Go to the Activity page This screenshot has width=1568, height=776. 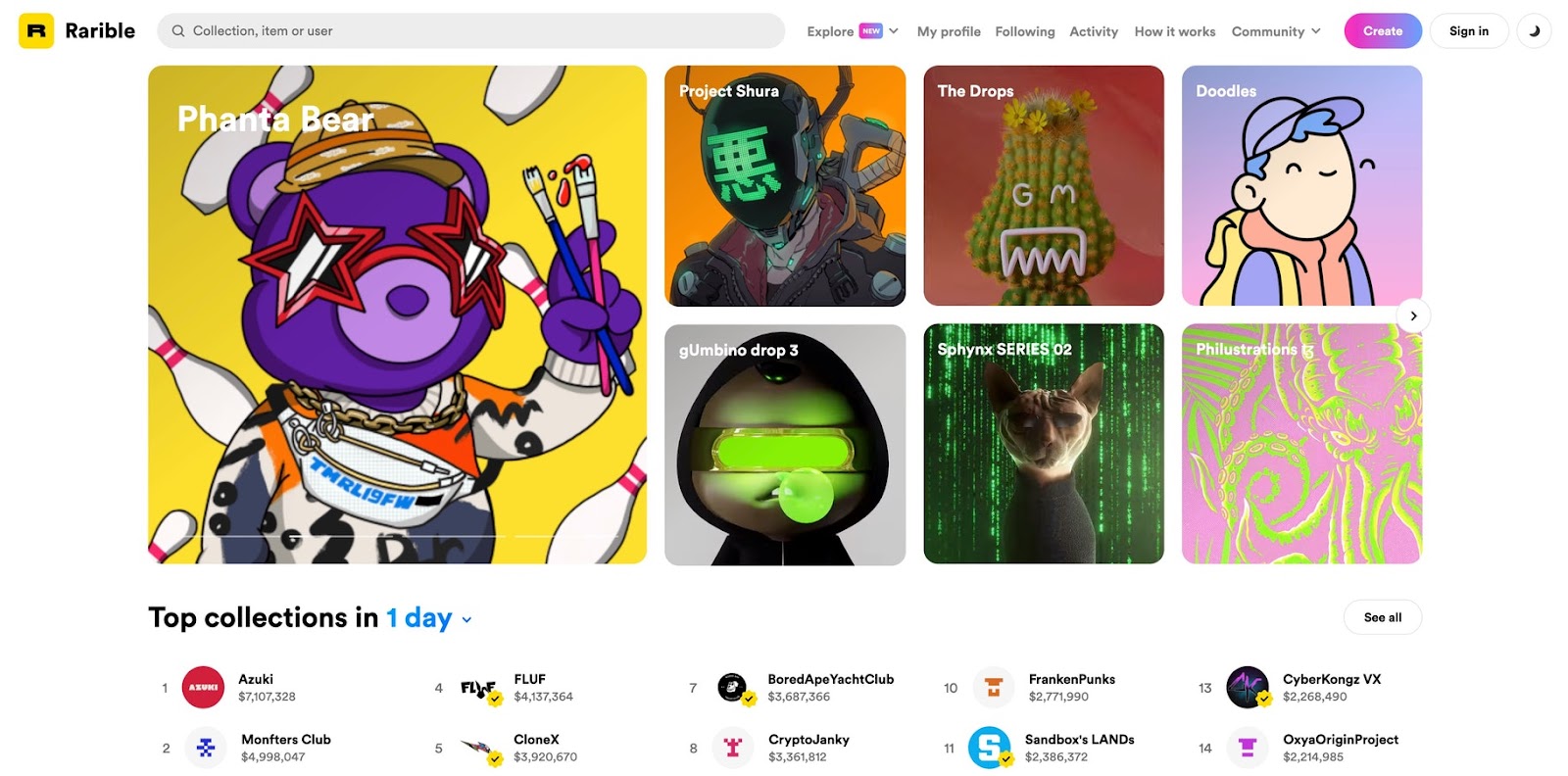[x=1094, y=31]
